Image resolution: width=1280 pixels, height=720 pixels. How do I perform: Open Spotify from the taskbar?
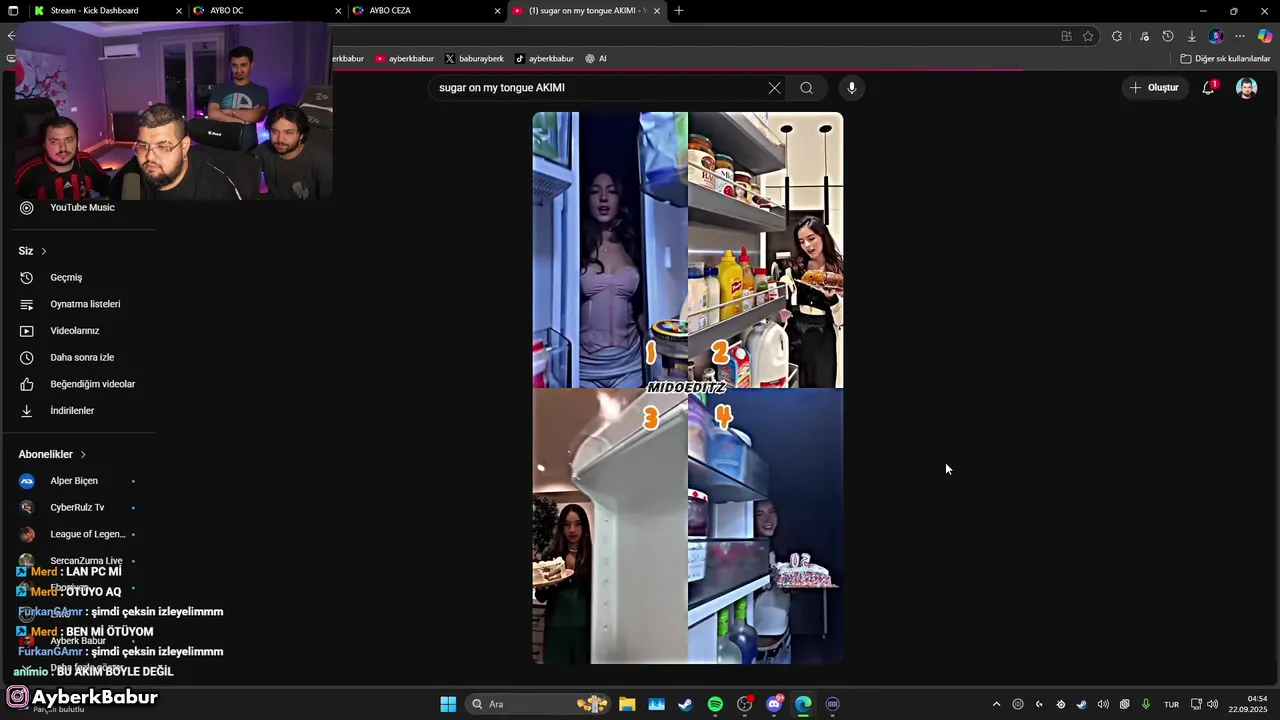coord(715,704)
